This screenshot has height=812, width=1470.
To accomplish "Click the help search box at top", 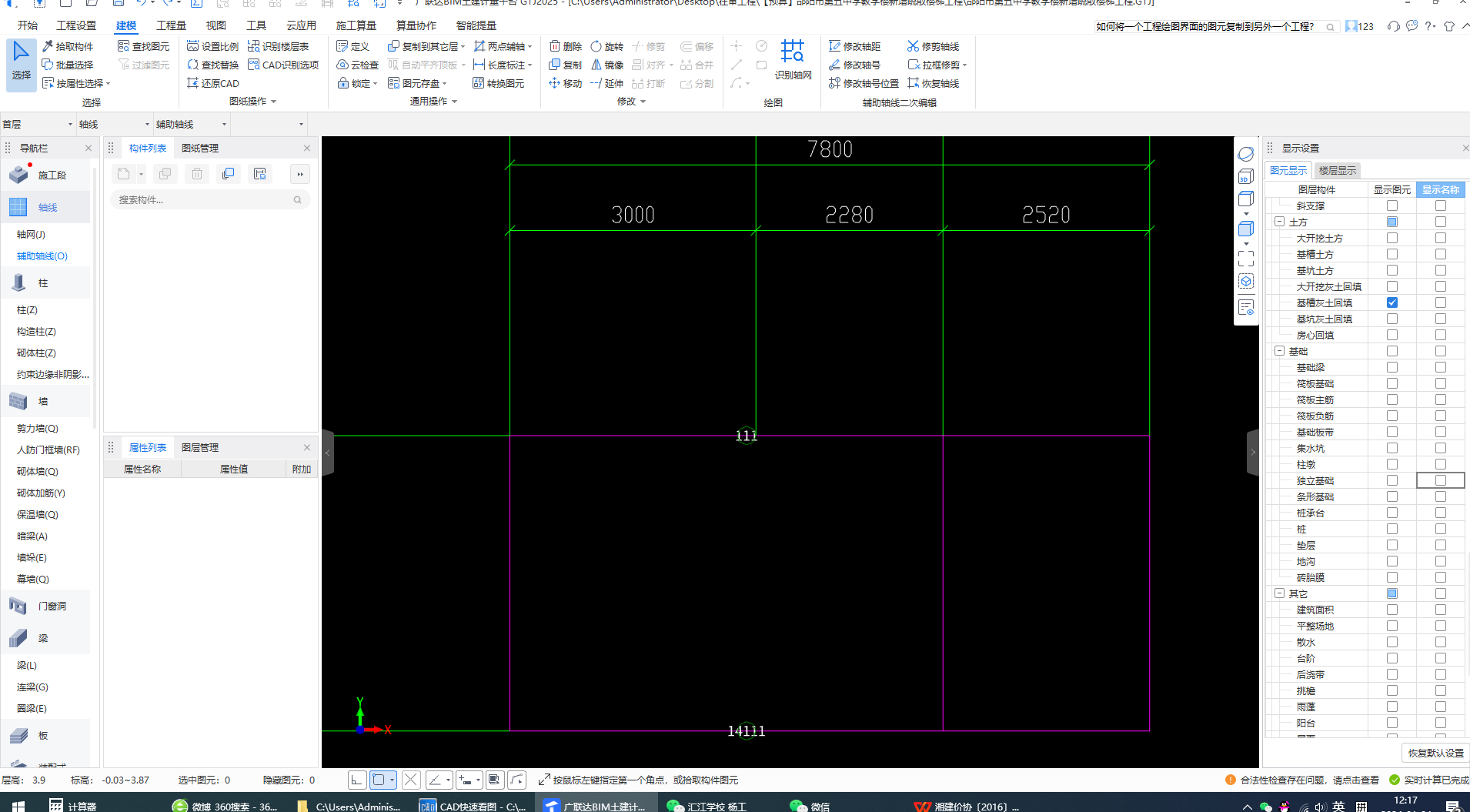I will (1216, 26).
